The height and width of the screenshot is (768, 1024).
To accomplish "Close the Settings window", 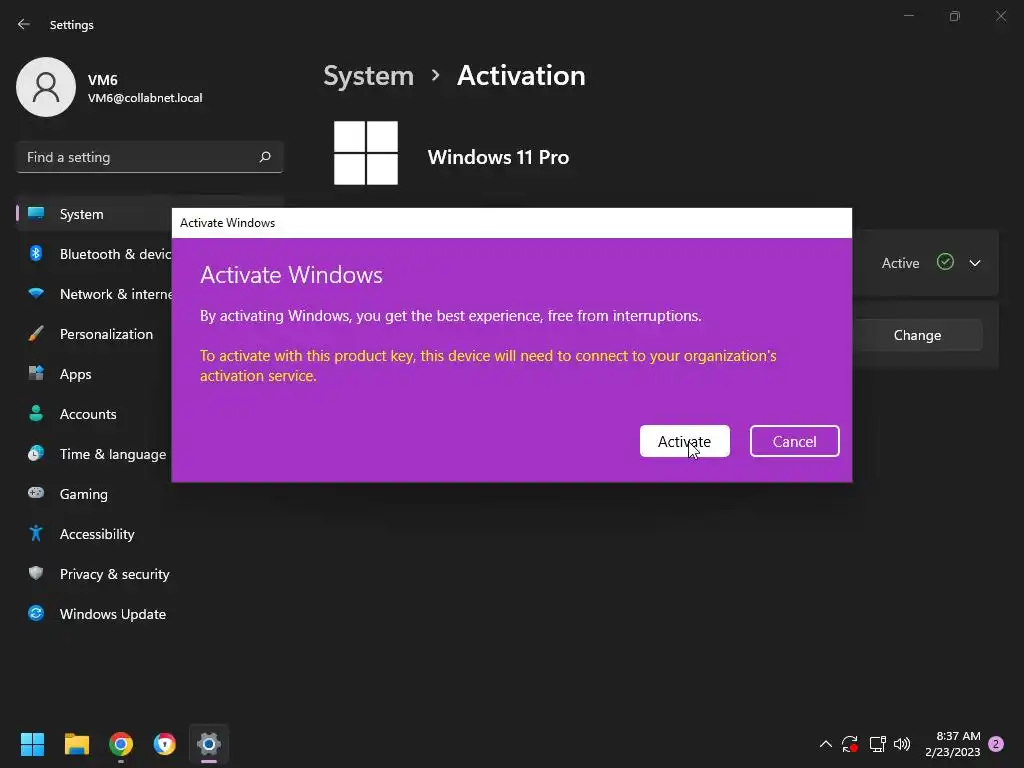I will tap(1000, 16).
